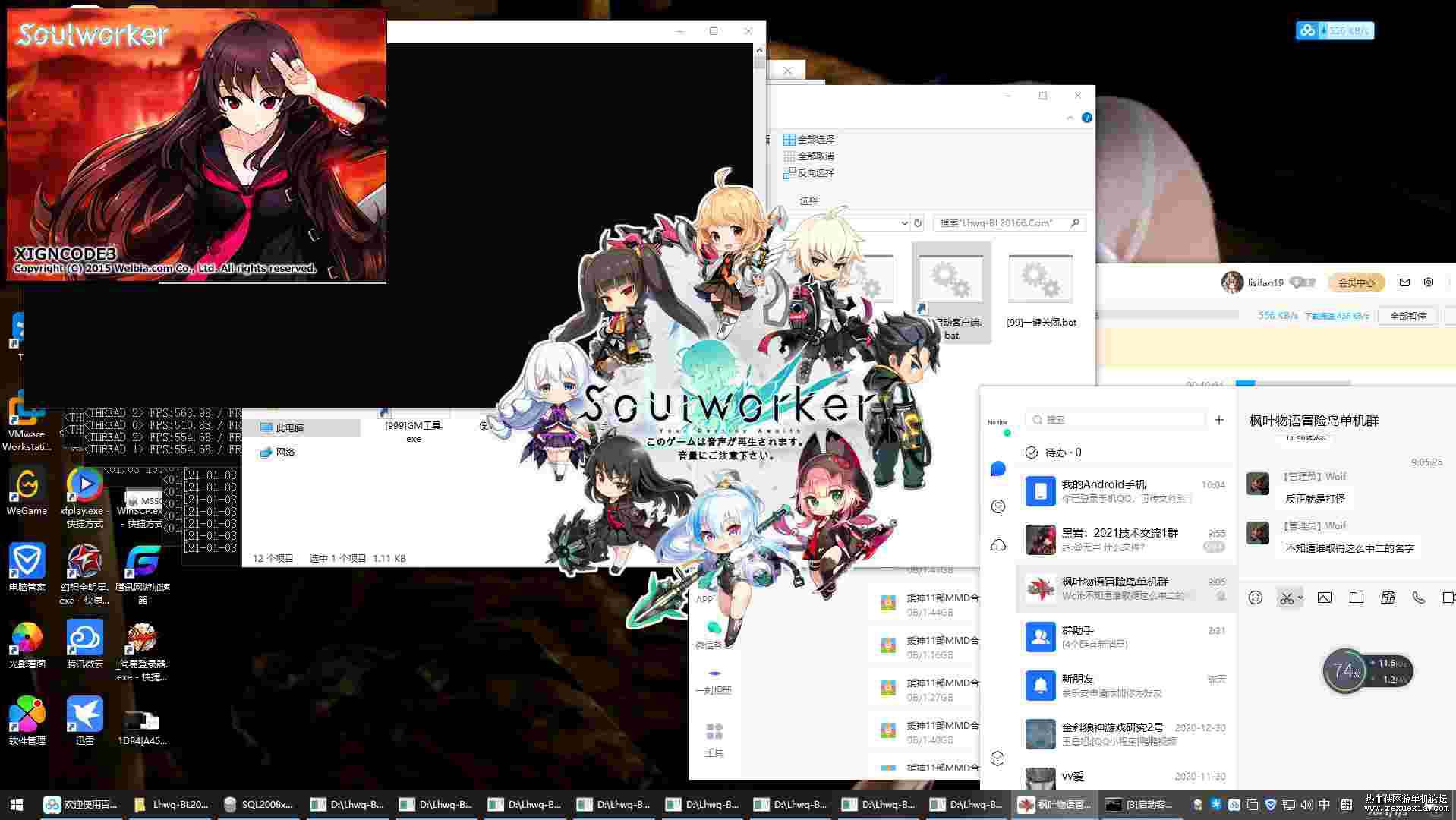Open the 新朋友 notifications entry
1456x820 pixels.
point(1127,685)
